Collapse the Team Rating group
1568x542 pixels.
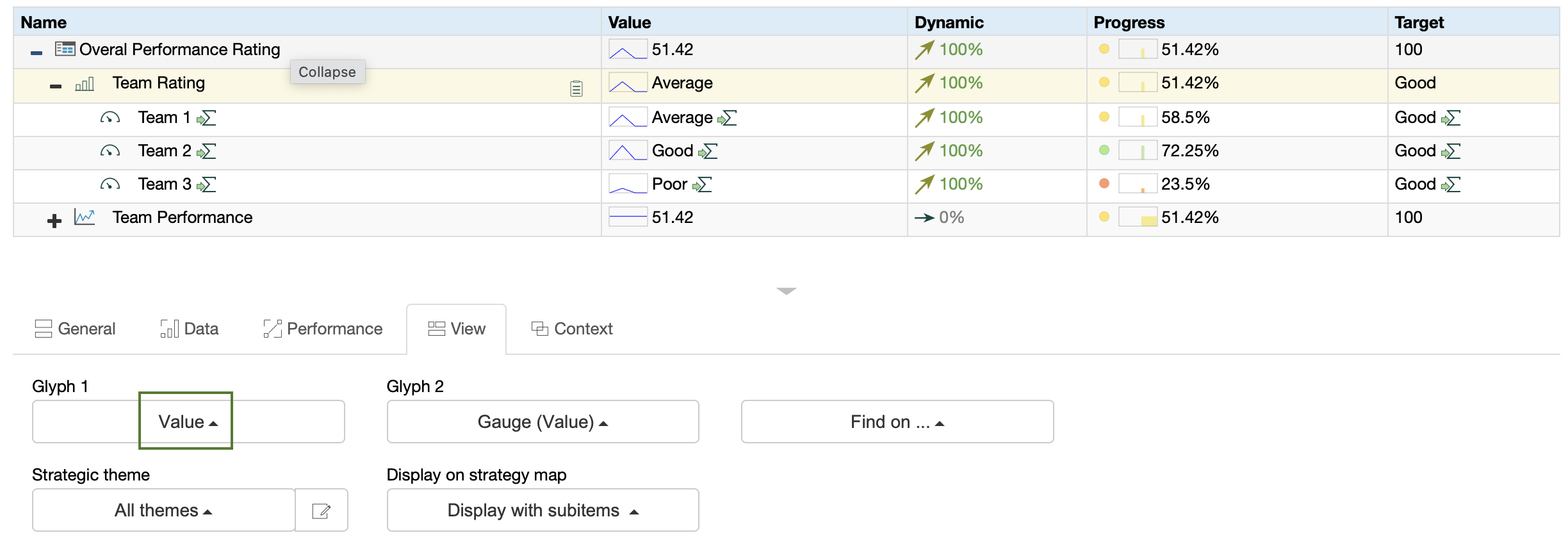click(x=56, y=86)
